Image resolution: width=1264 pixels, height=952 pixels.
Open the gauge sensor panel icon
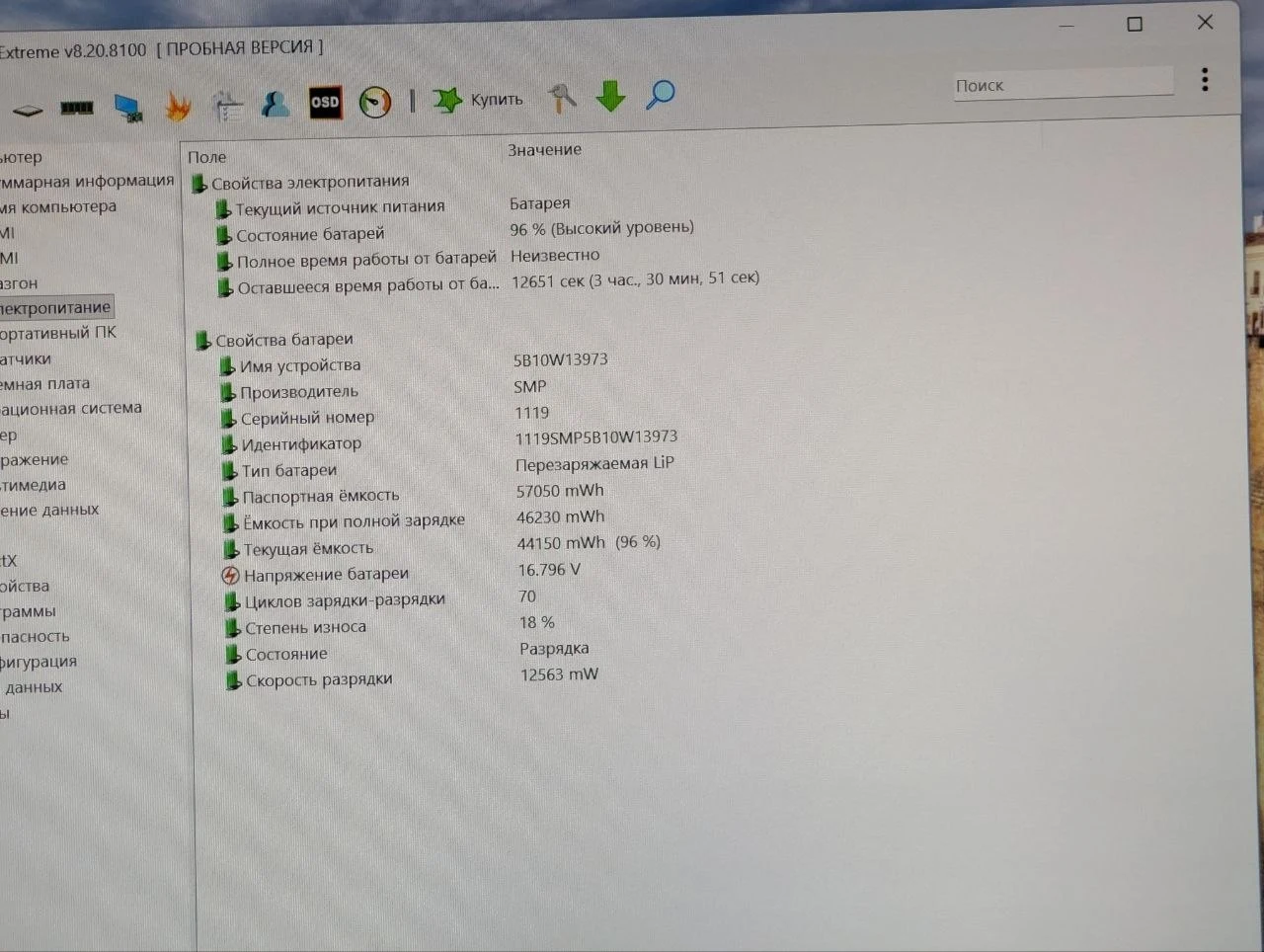click(x=375, y=102)
